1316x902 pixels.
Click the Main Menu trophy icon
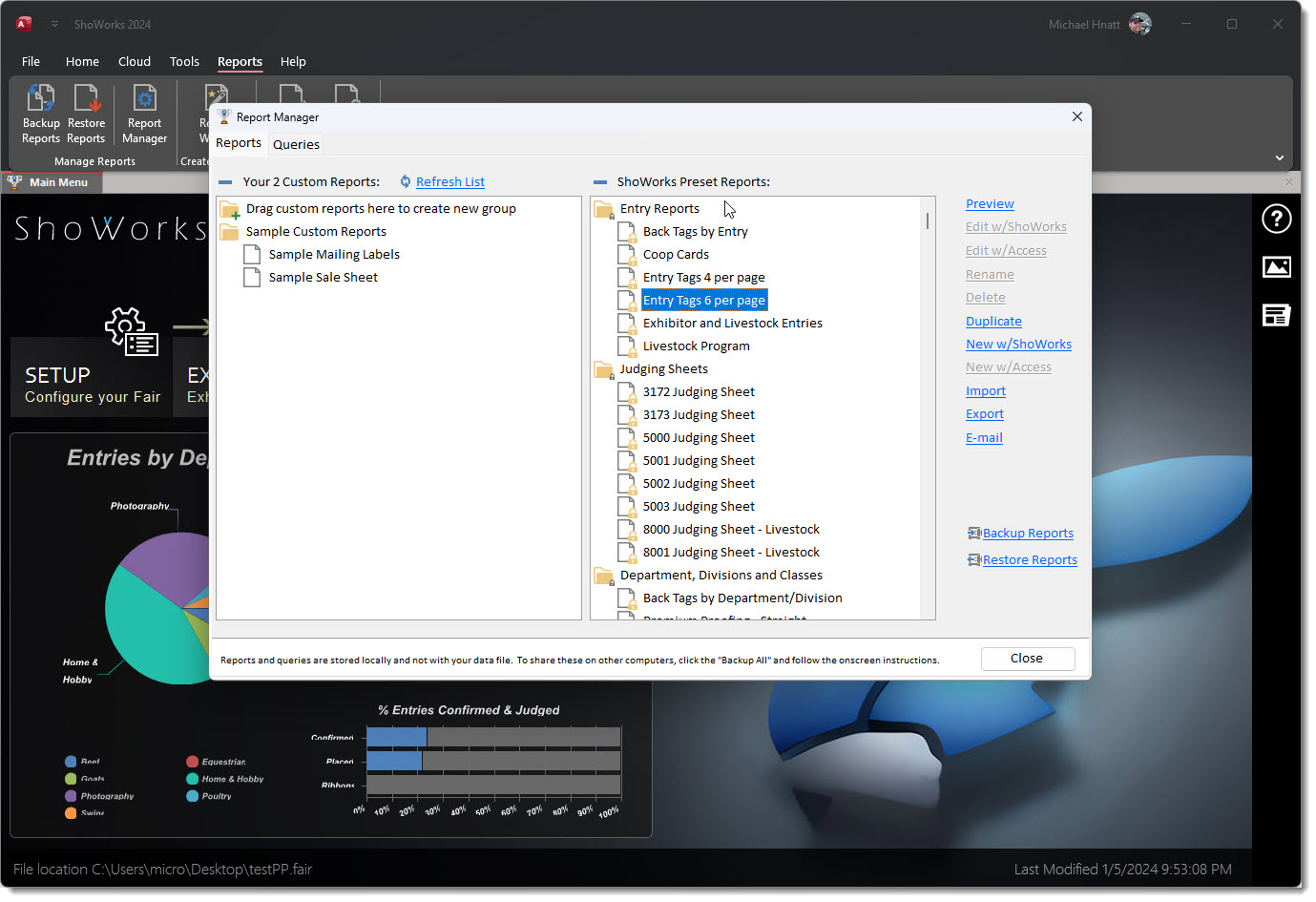[x=14, y=182]
